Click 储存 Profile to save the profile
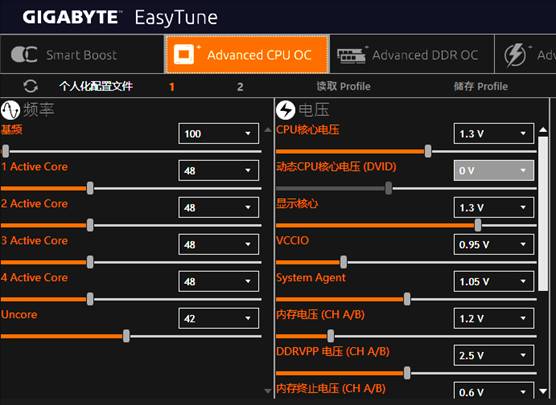The image size is (556, 405). 481,86
